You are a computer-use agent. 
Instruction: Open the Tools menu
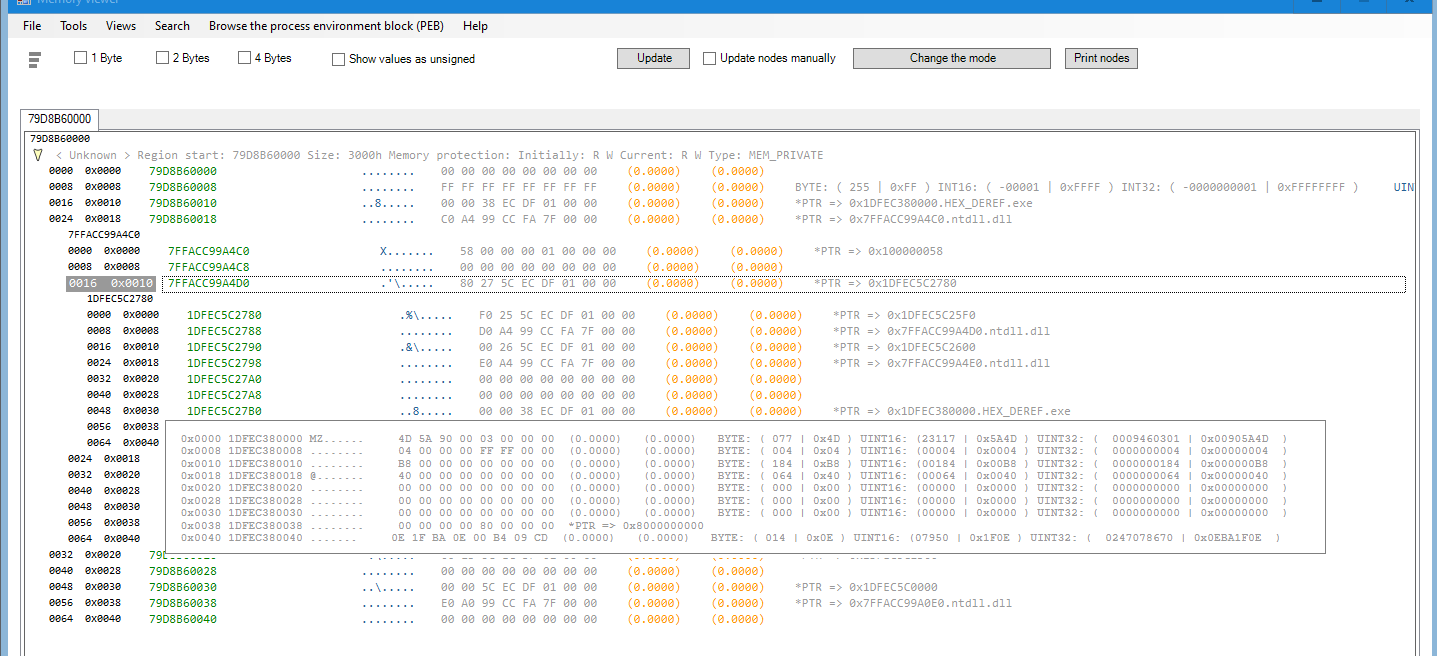(73, 26)
